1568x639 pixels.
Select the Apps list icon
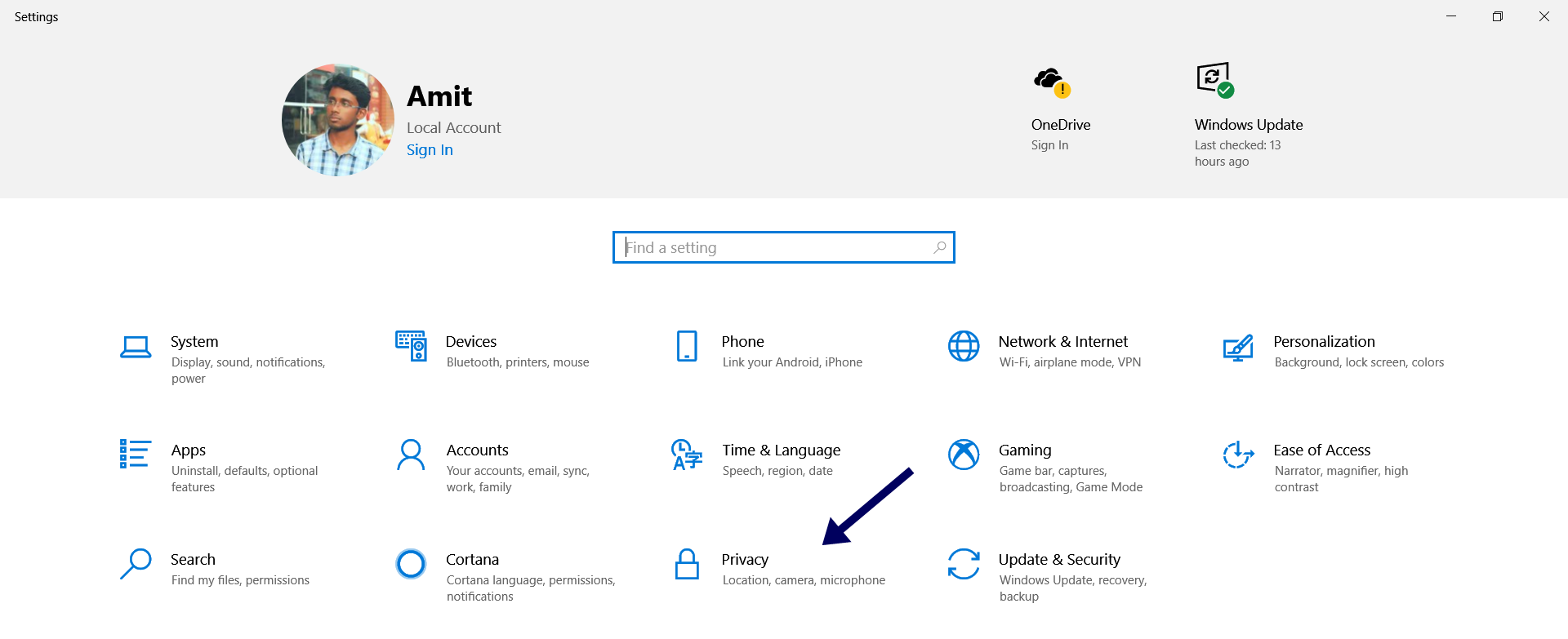pos(135,454)
